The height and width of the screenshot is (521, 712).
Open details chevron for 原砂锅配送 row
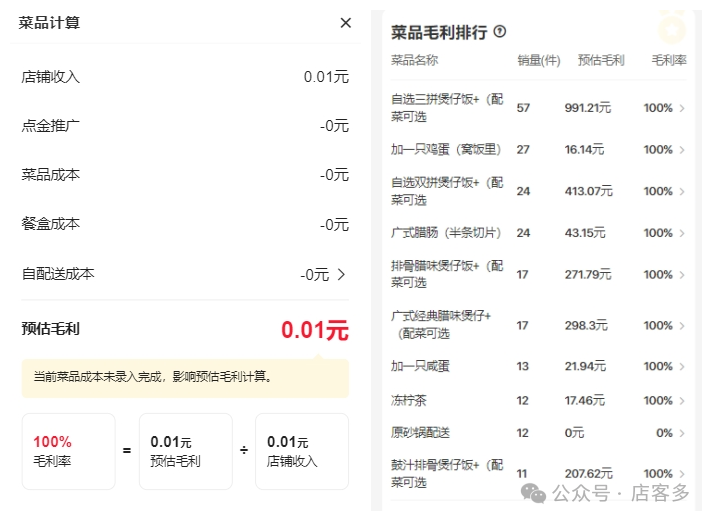point(682,433)
